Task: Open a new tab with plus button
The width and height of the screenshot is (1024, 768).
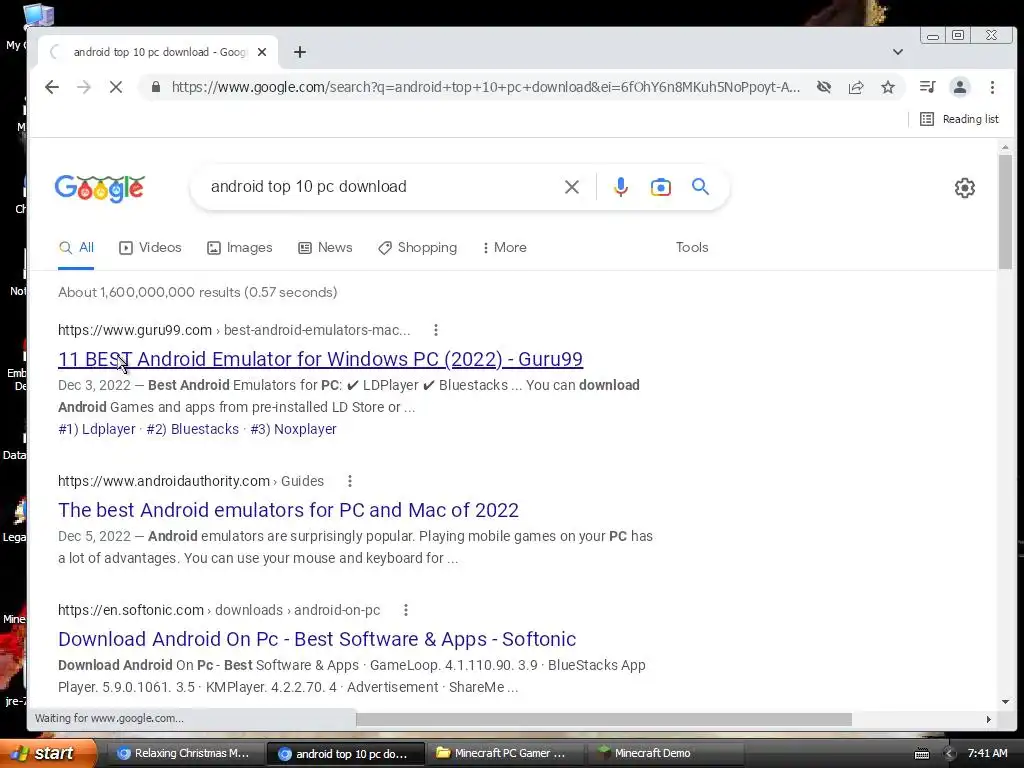Action: [300, 52]
